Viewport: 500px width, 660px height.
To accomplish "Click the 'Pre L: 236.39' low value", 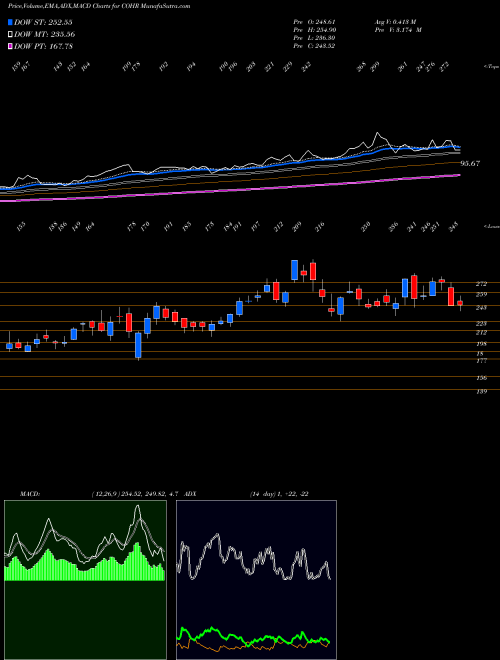I will tap(314, 38).
